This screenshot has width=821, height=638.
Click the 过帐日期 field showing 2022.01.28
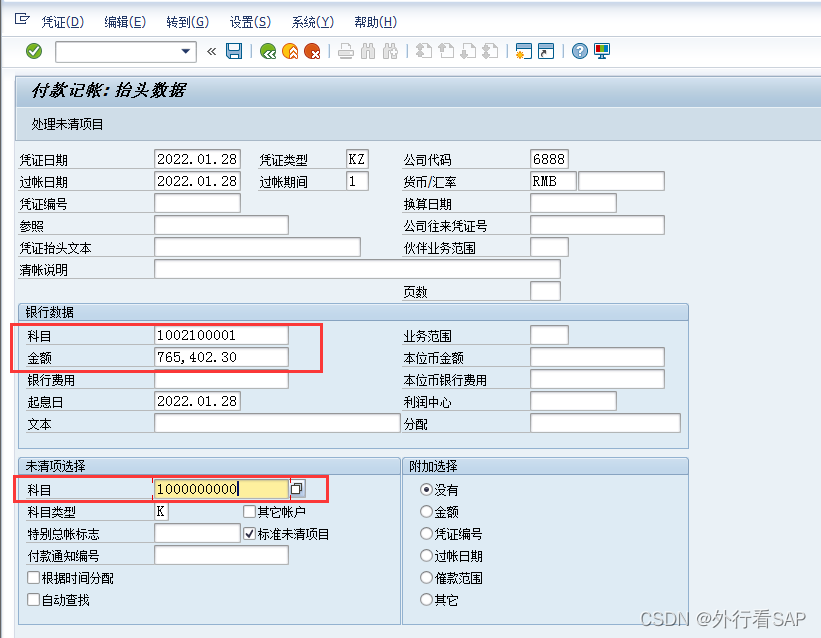(x=197, y=181)
